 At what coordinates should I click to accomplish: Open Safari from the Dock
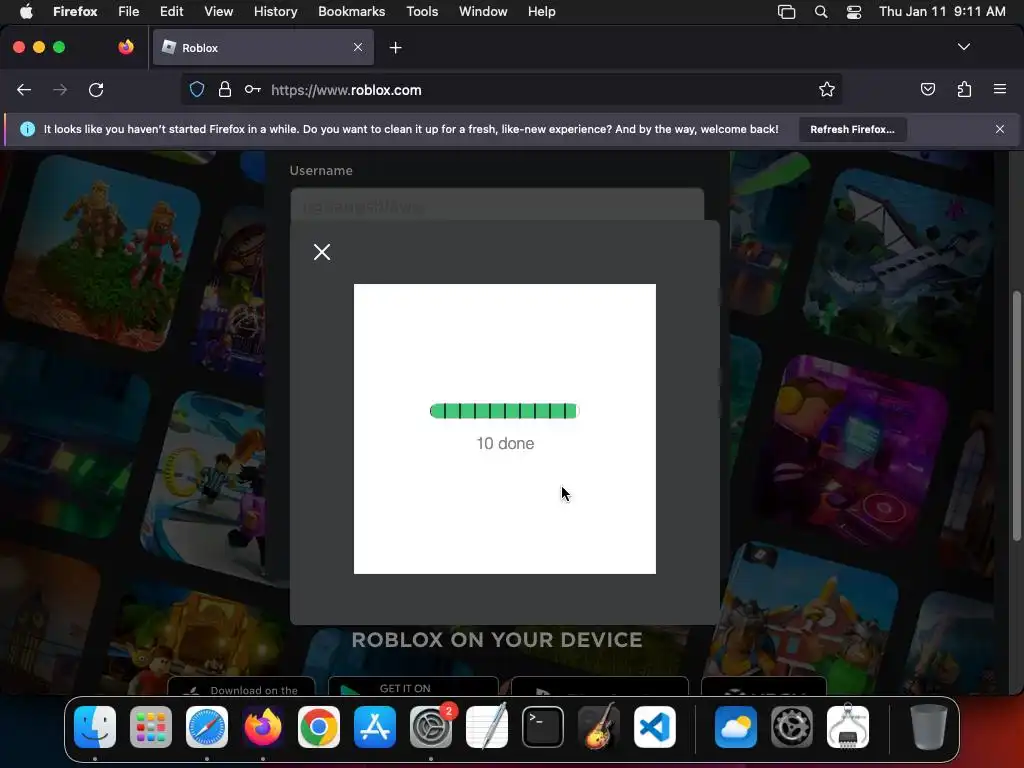[x=207, y=726]
